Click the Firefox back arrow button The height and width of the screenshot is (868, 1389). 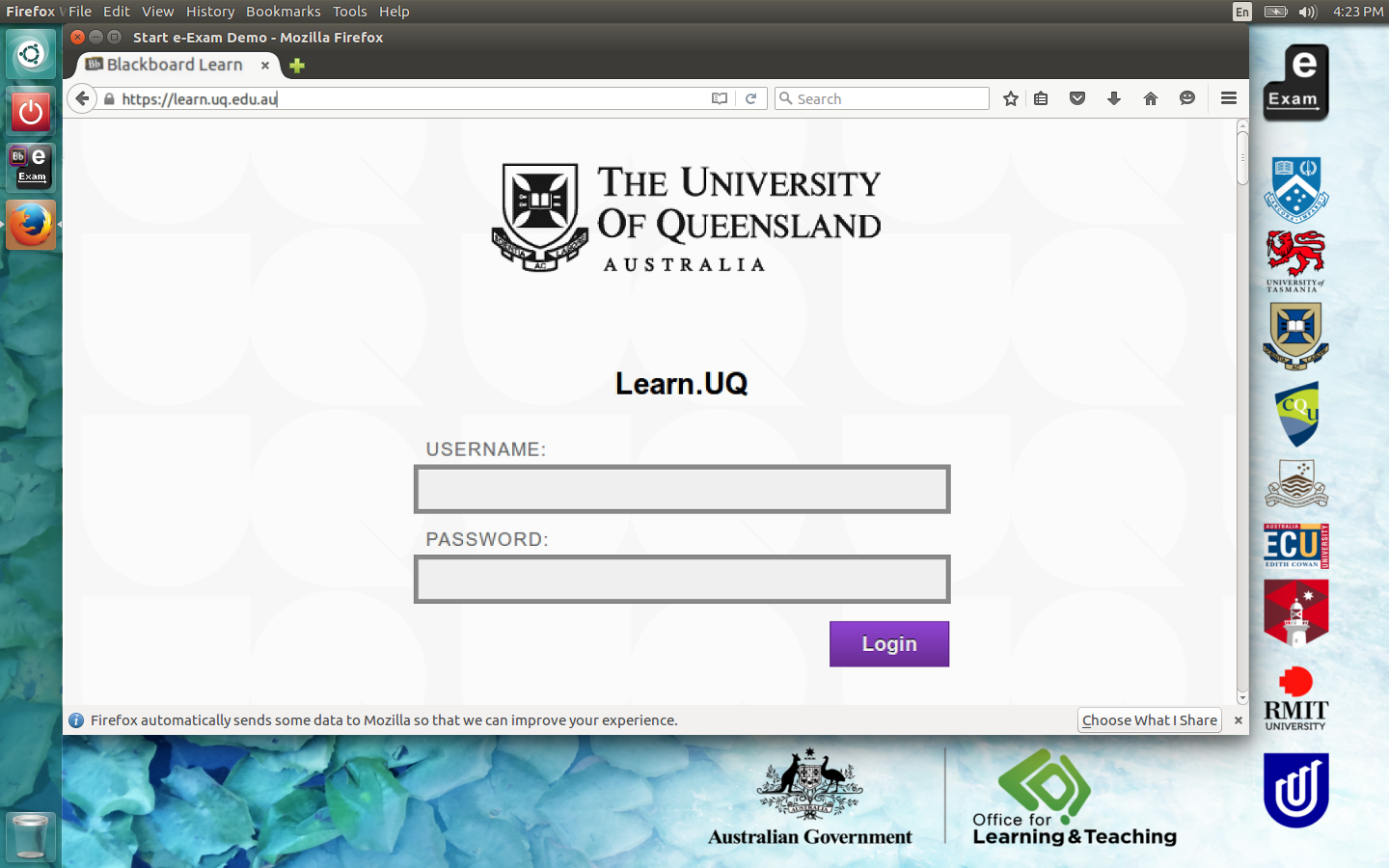[82, 98]
